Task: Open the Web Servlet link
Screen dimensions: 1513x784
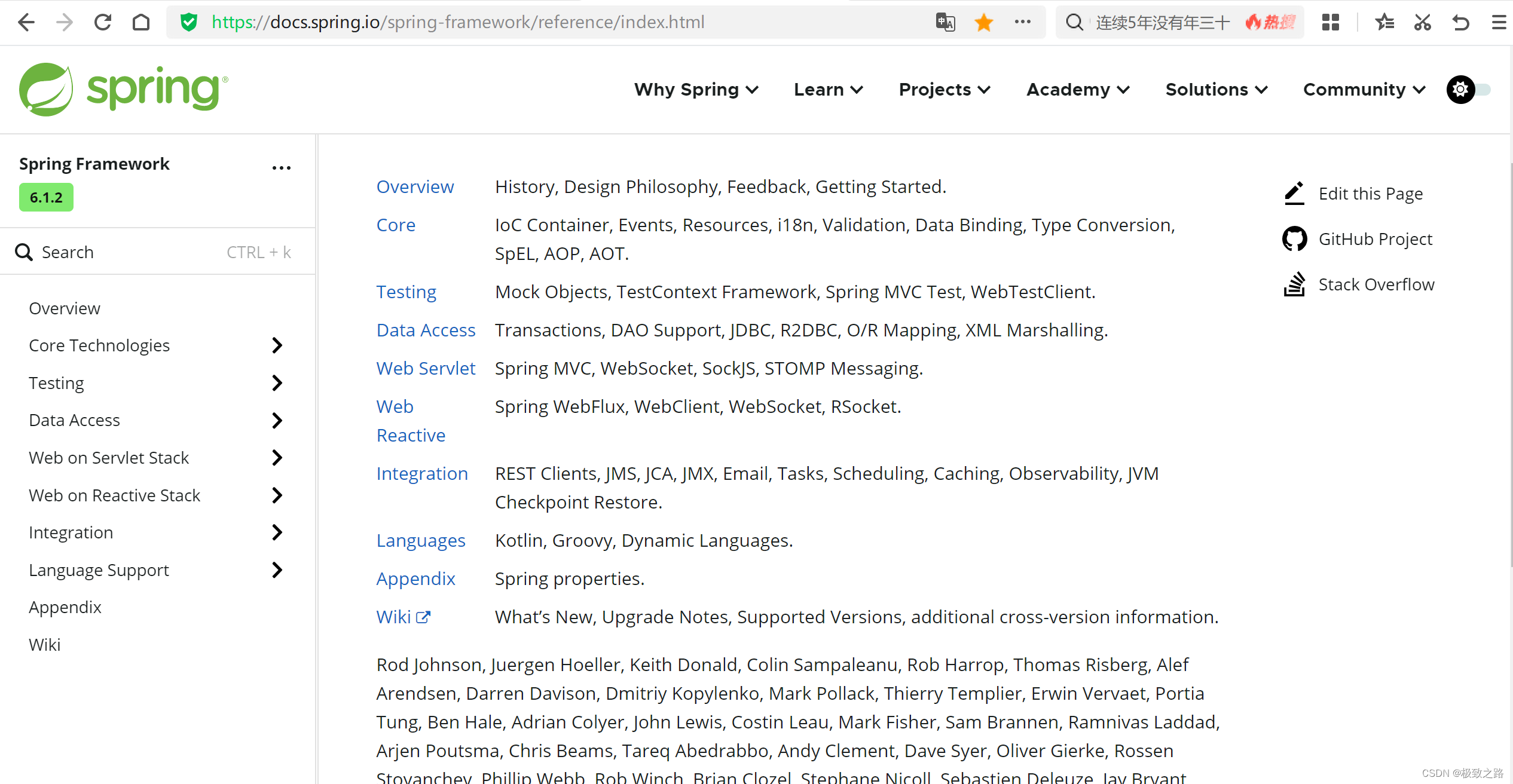Action: click(426, 369)
